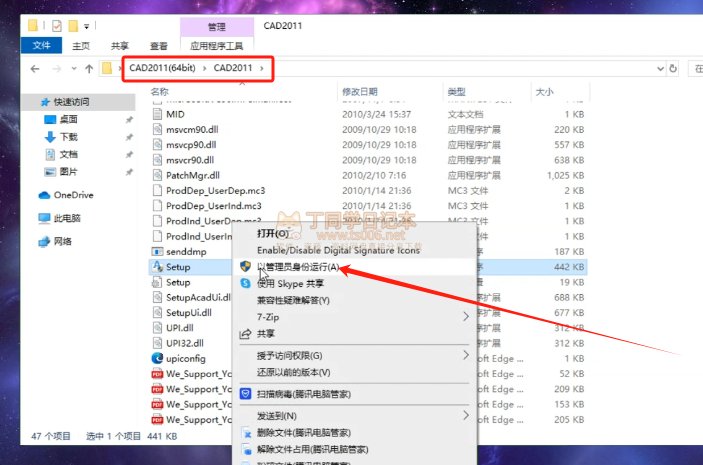This screenshot has height=465, width=703.
Task: Go up one folder level
Action: coord(89,69)
